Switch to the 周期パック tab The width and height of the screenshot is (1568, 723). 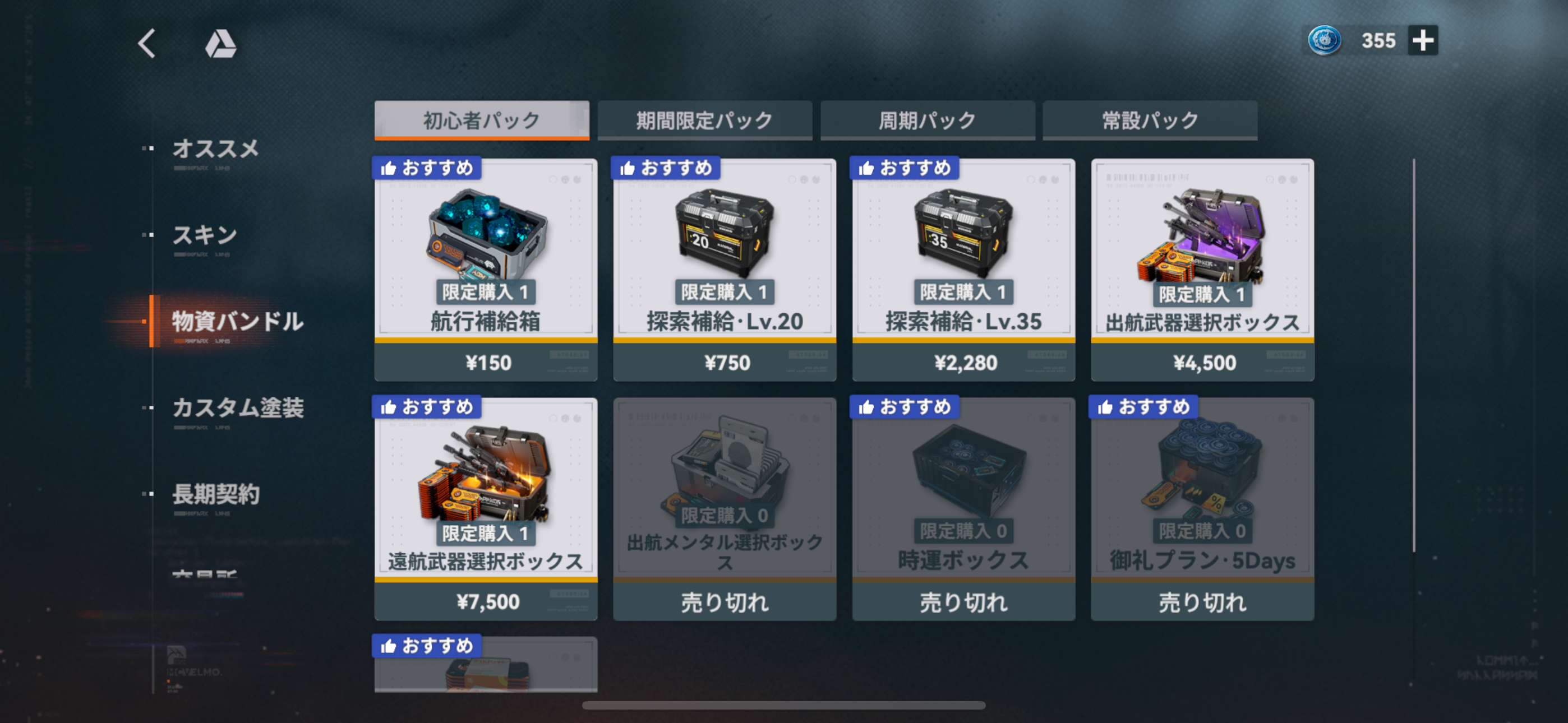(x=927, y=121)
